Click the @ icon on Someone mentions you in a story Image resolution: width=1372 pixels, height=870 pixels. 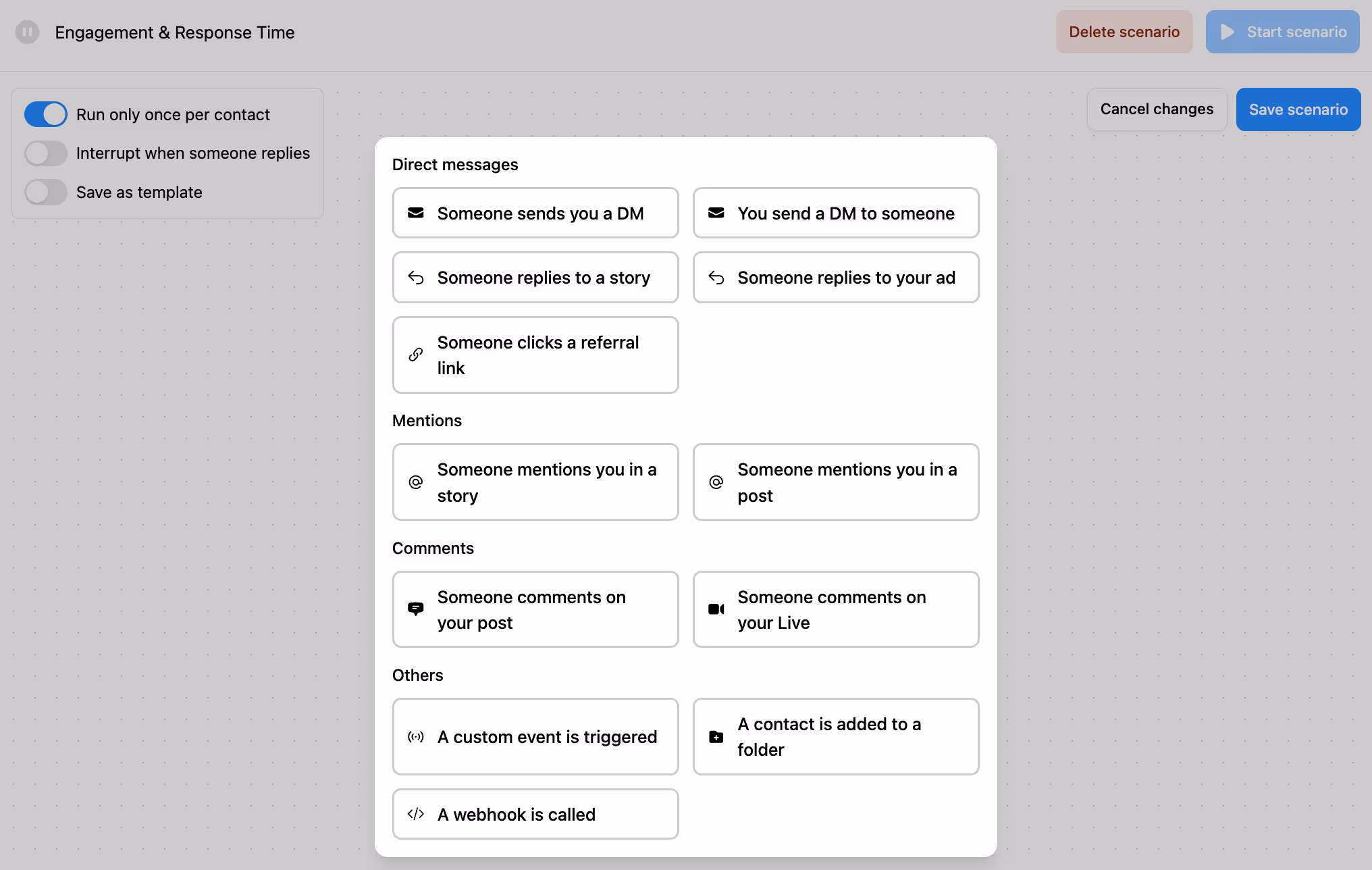(415, 482)
